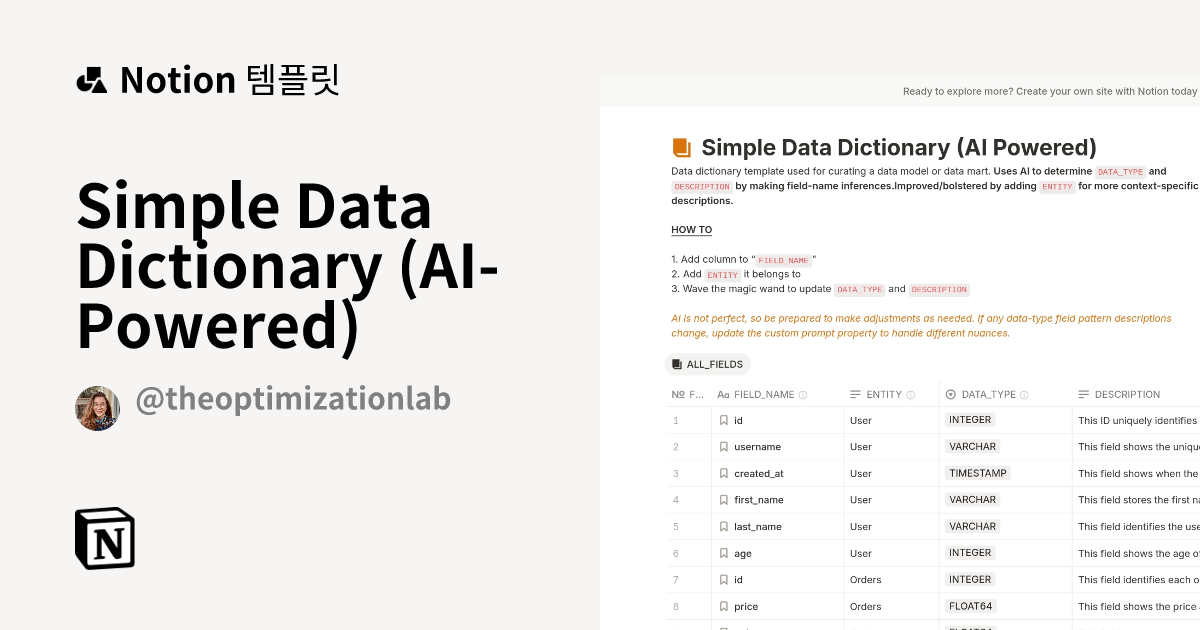Click the database icon on the ALL_FIELDS view
This screenshot has height=630, width=1200.
click(x=677, y=364)
